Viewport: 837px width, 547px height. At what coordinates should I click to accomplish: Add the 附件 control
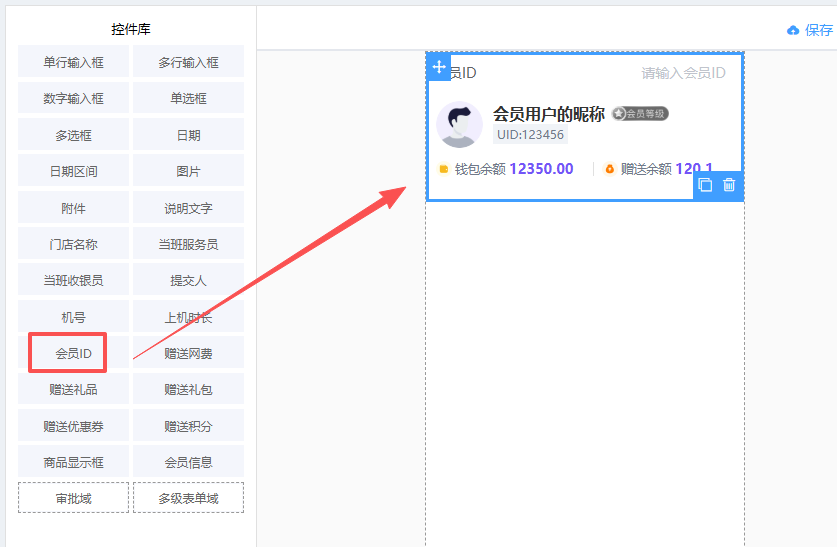click(x=74, y=208)
